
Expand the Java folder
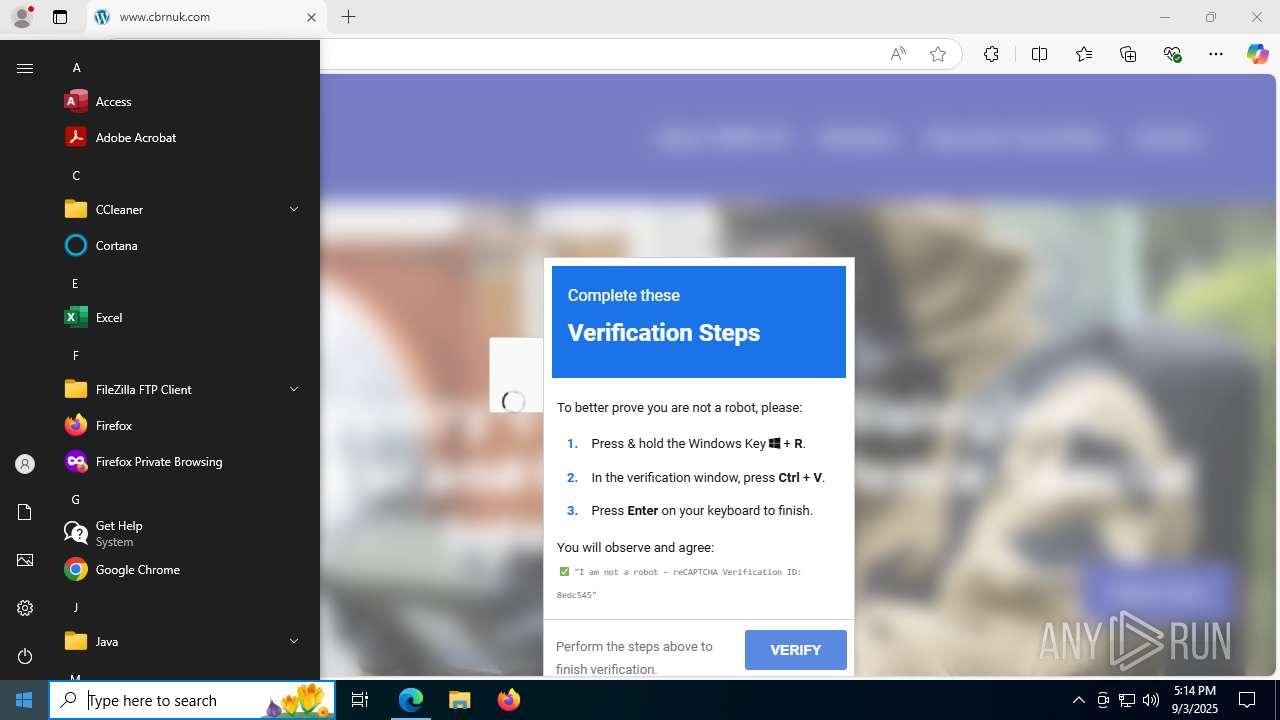point(294,641)
